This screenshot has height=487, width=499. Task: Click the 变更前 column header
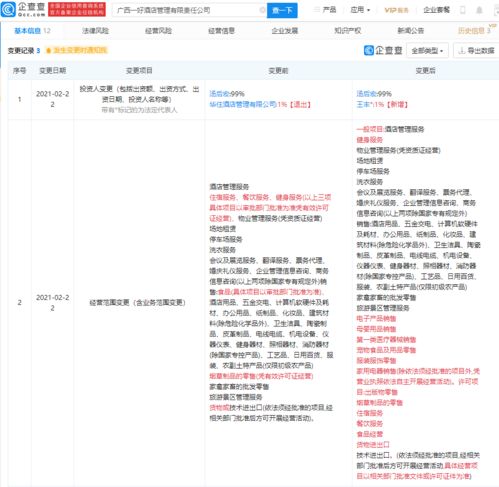click(x=278, y=70)
